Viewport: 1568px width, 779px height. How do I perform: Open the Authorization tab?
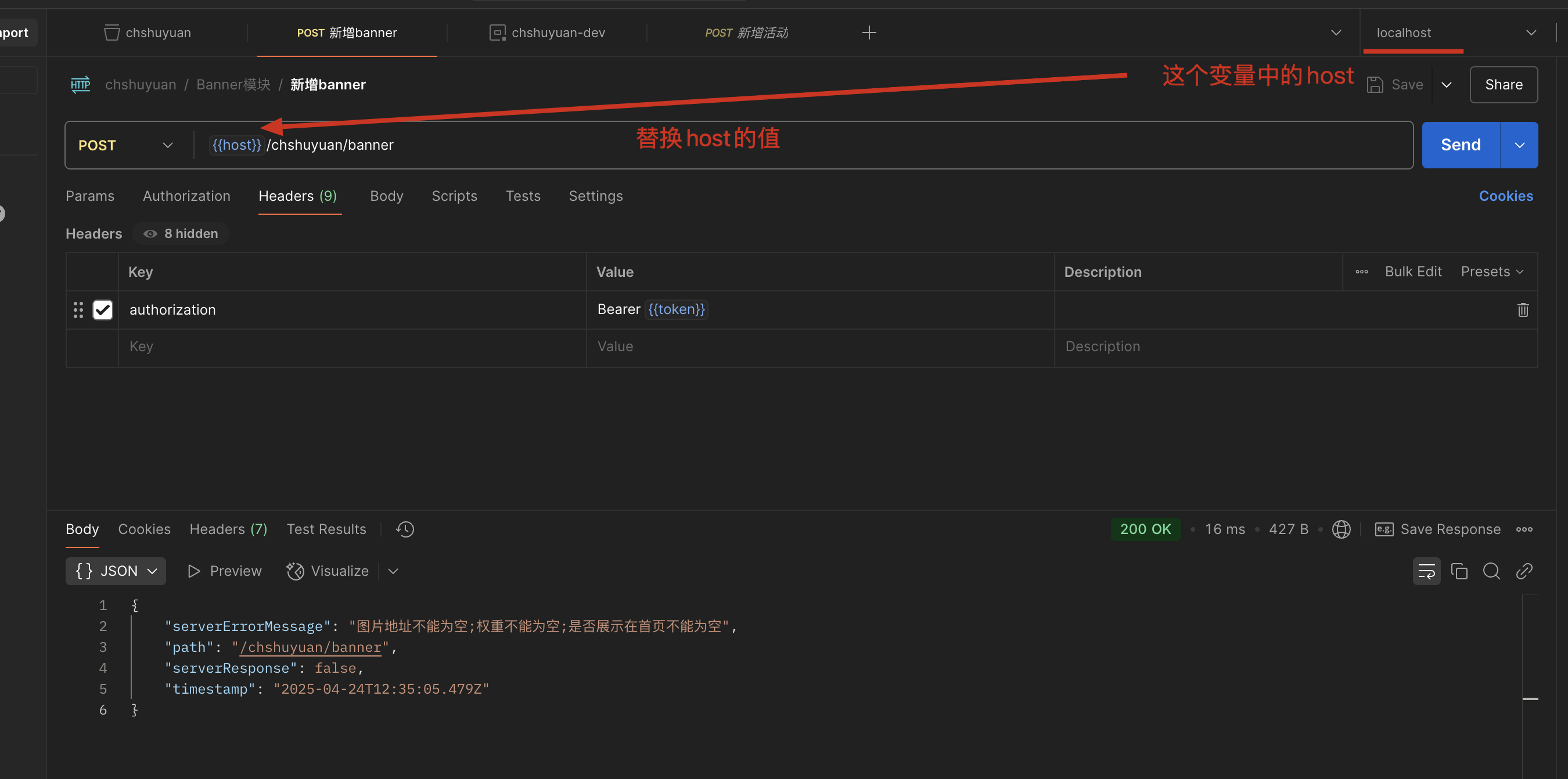[186, 196]
